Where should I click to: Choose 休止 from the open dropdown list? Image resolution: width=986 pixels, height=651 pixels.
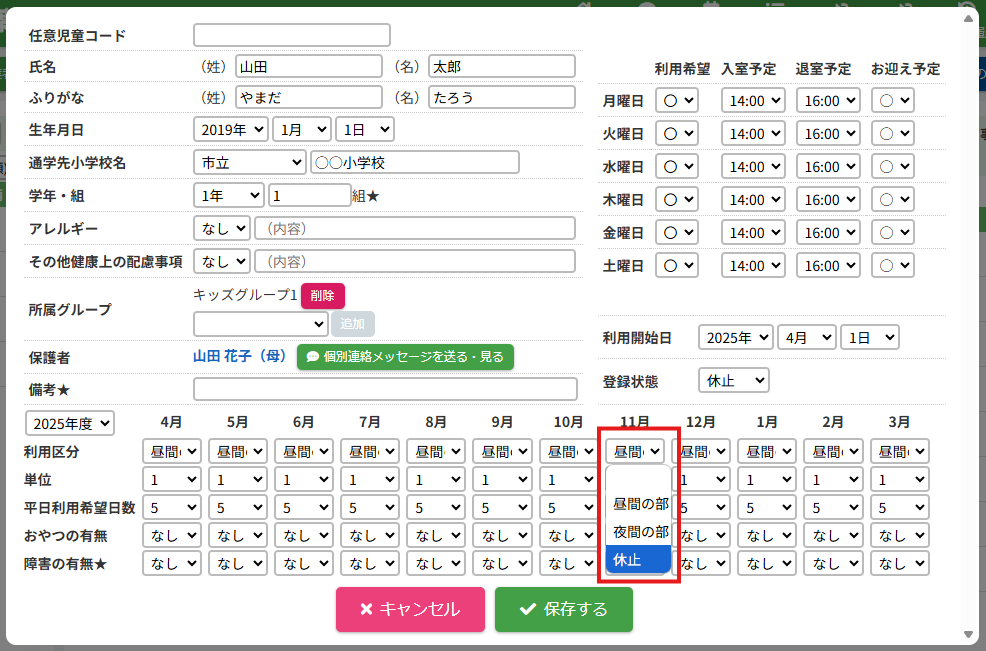coord(638,559)
